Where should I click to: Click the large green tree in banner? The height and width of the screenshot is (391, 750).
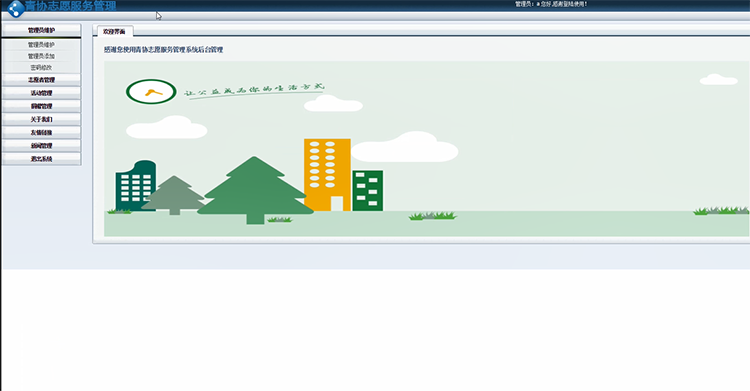tap(255, 190)
